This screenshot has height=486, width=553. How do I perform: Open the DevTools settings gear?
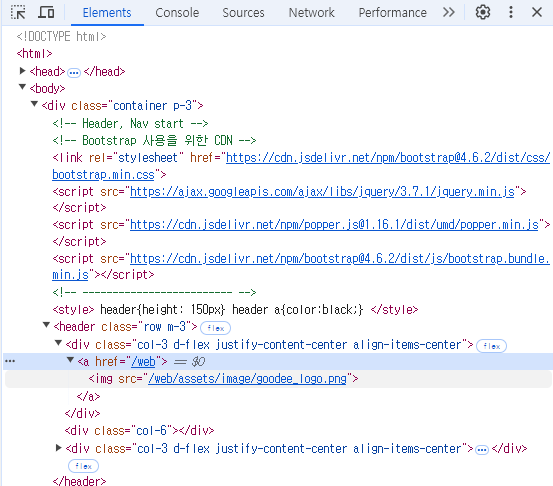click(482, 13)
